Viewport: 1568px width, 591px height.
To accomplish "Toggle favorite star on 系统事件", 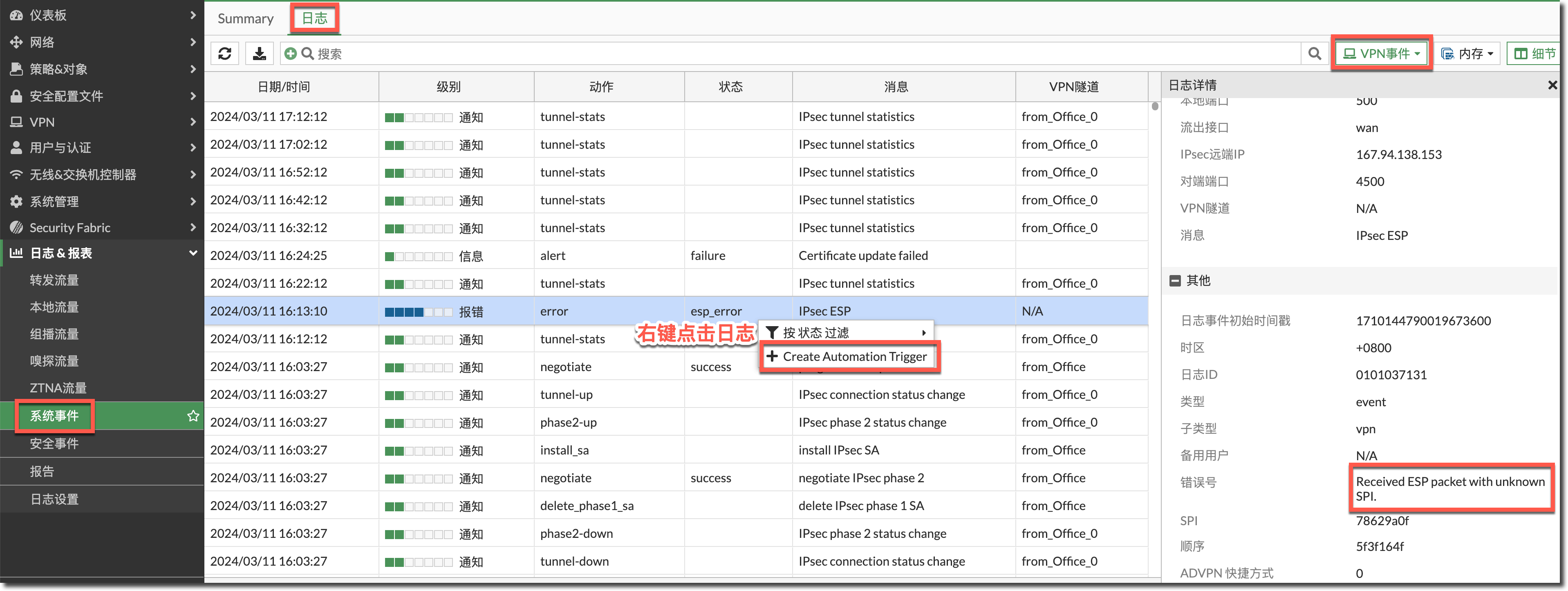I will 193,416.
